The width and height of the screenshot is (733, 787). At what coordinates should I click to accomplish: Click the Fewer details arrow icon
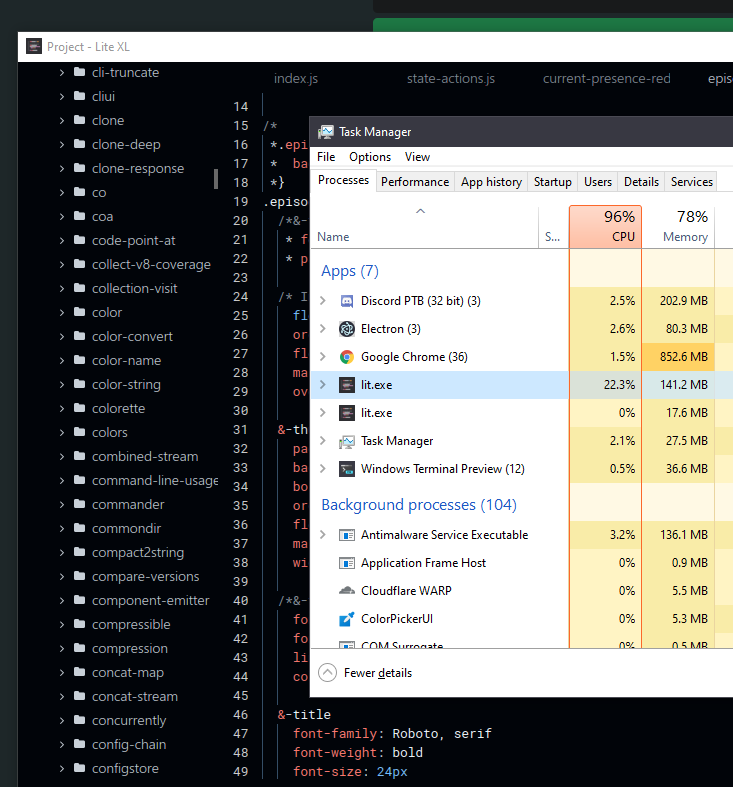click(327, 673)
